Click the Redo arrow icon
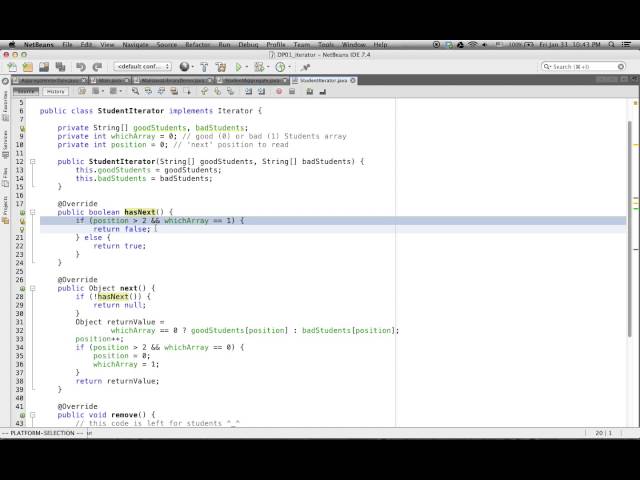The height and width of the screenshot is (480, 640). point(97,67)
